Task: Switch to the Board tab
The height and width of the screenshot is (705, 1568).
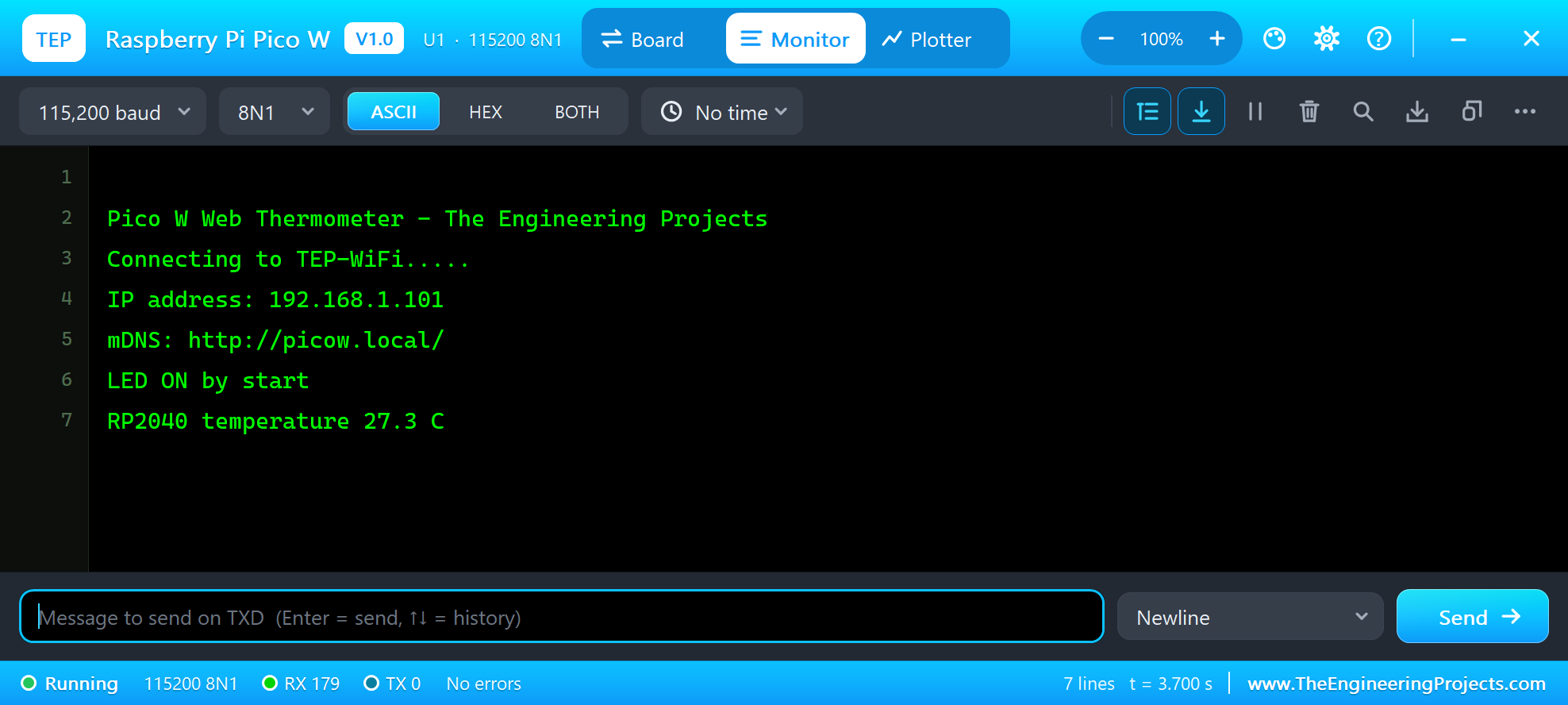Action: [643, 39]
